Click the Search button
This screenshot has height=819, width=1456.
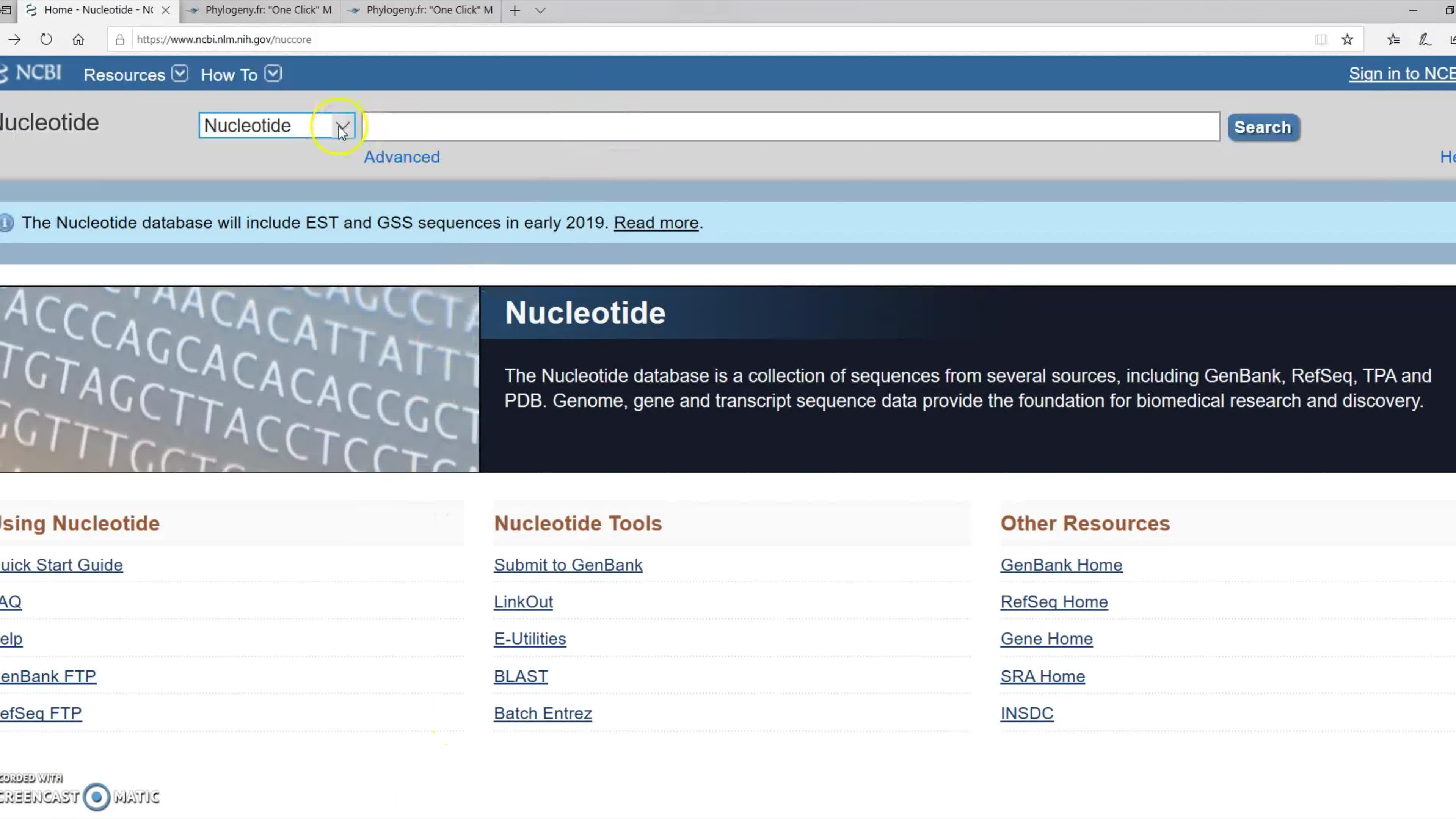[1263, 127]
